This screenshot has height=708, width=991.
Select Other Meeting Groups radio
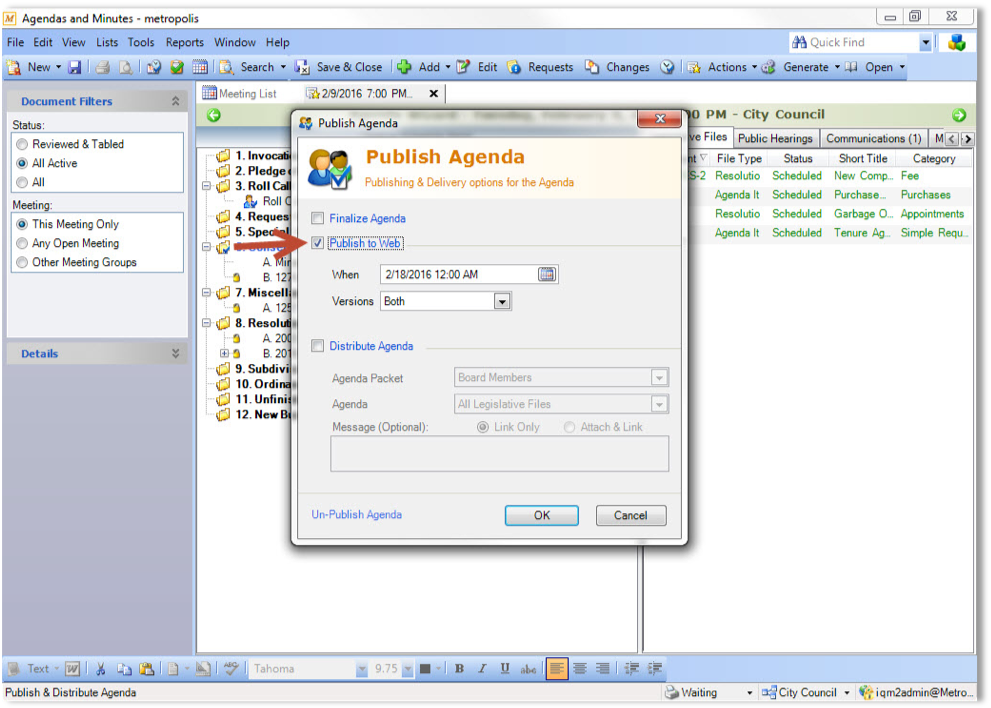tap(22, 262)
